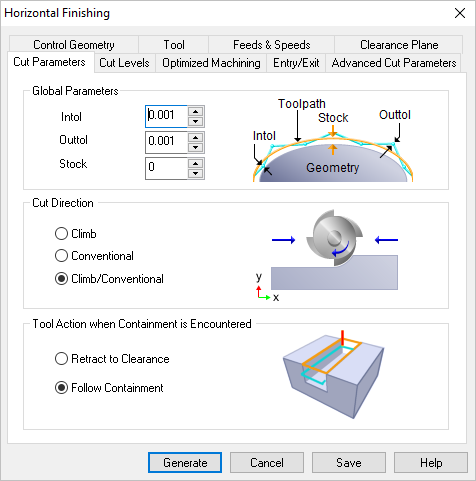Increase Stock value with up arrow

point(196,163)
